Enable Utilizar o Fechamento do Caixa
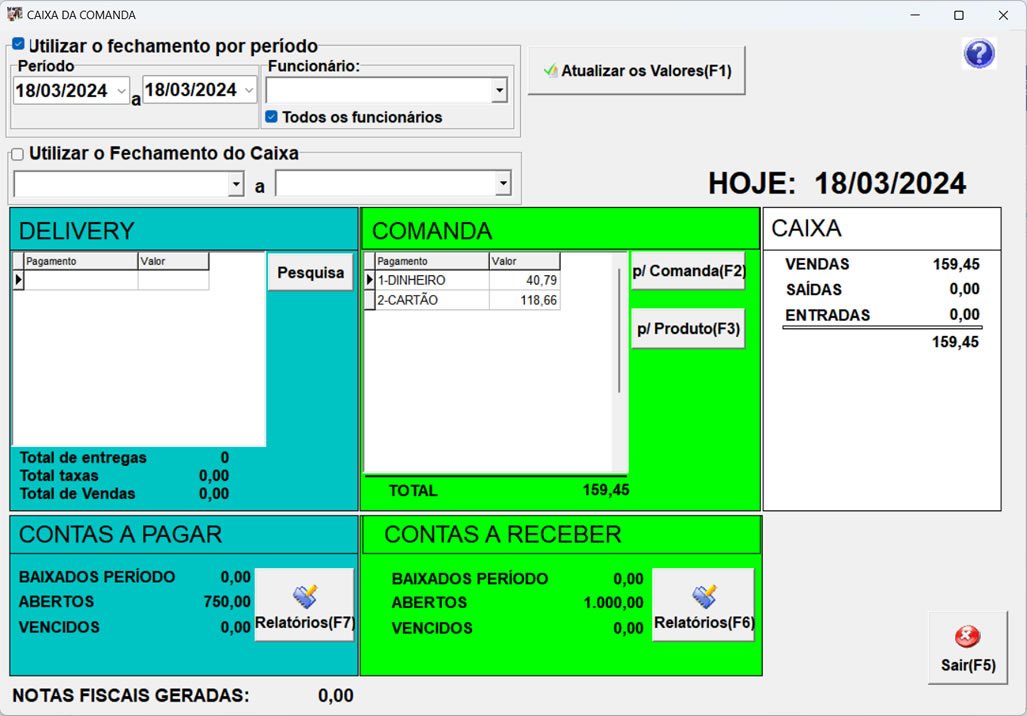The image size is (1027, 716). pos(17,153)
